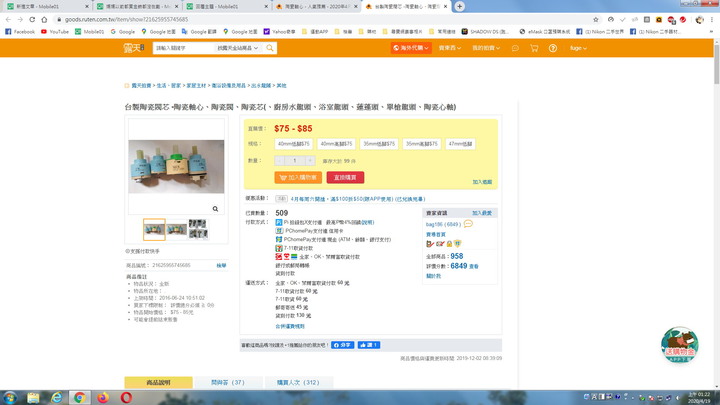The height and width of the screenshot is (405, 720).
Task: Switch to the buyers count (312) tab
Action: coord(298,382)
